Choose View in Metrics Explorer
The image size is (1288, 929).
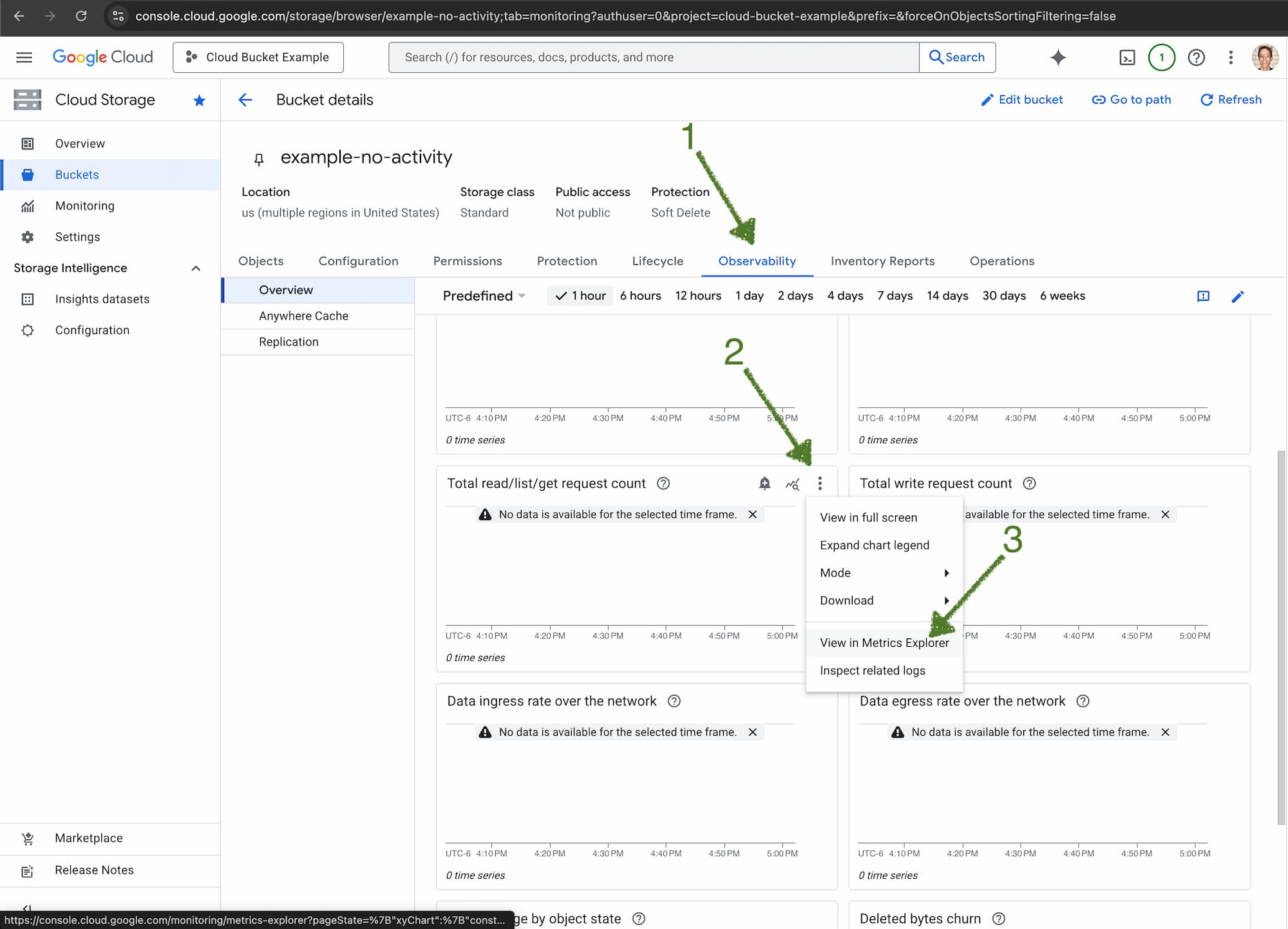884,643
